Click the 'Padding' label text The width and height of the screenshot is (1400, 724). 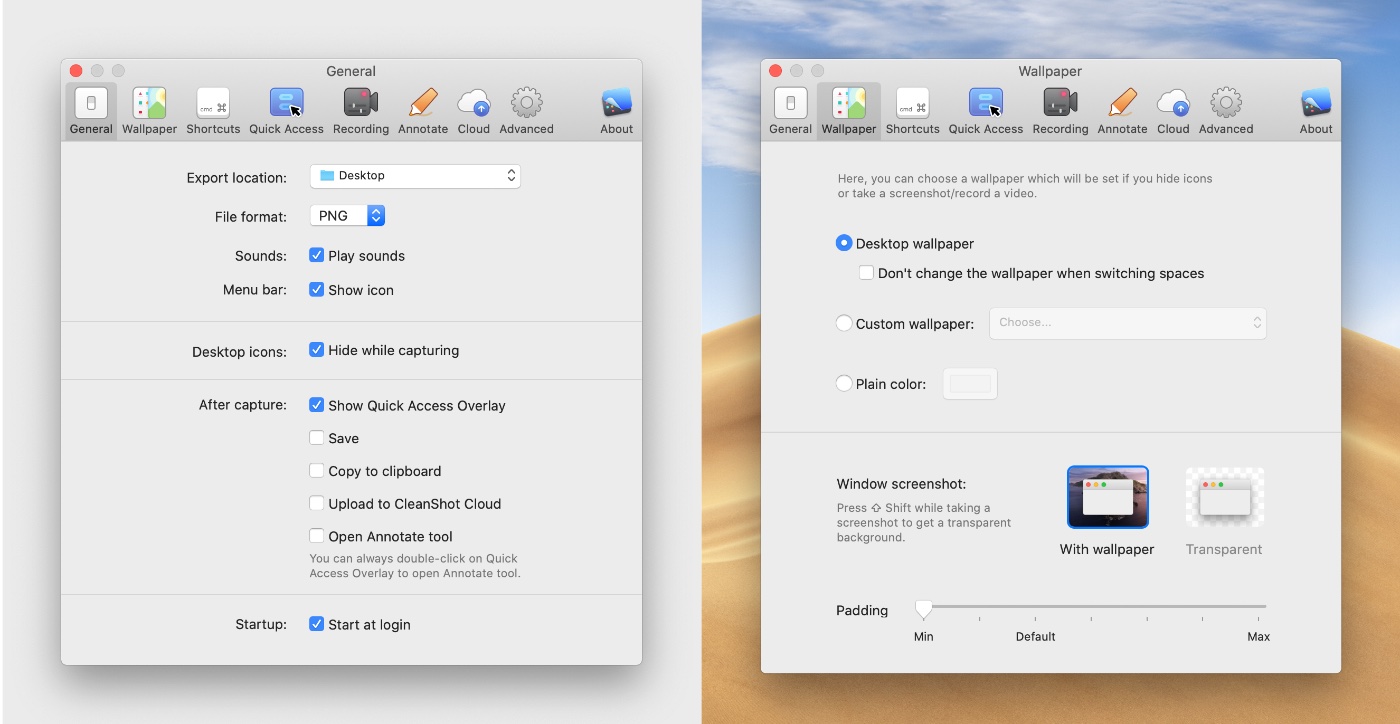pos(862,610)
